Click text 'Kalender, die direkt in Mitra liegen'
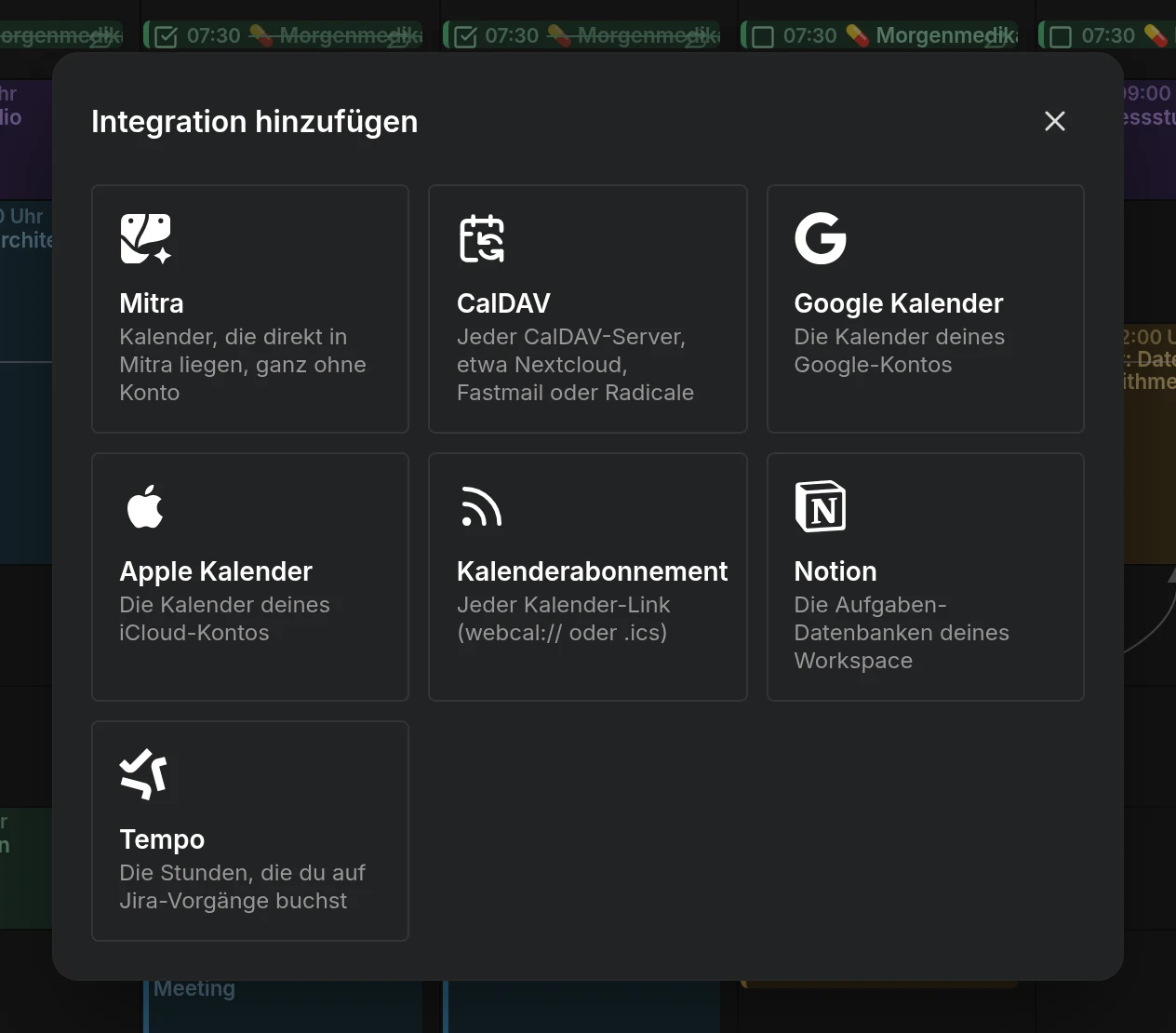Image resolution: width=1176 pixels, height=1033 pixels. click(x=243, y=351)
